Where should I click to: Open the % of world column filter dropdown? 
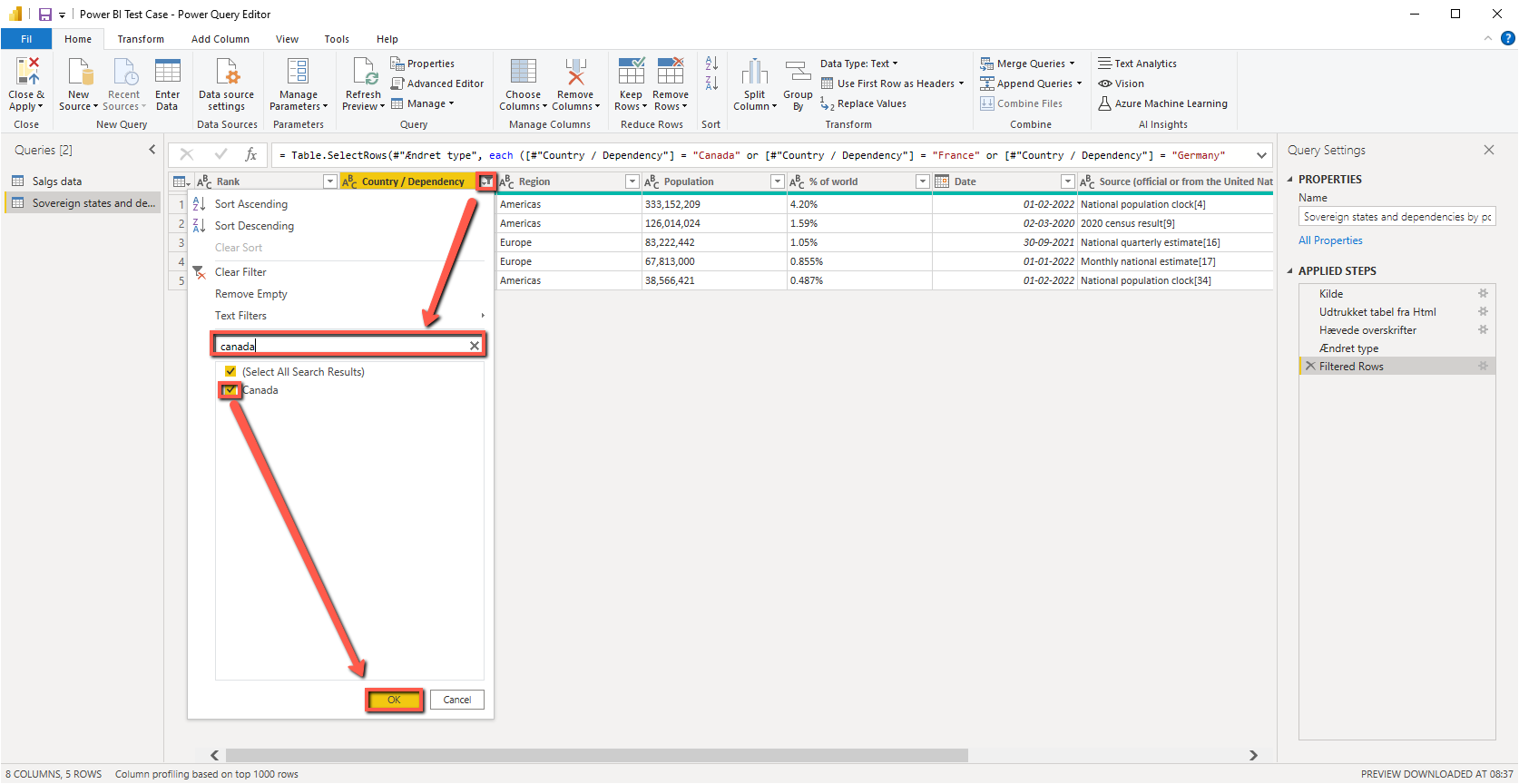923,181
